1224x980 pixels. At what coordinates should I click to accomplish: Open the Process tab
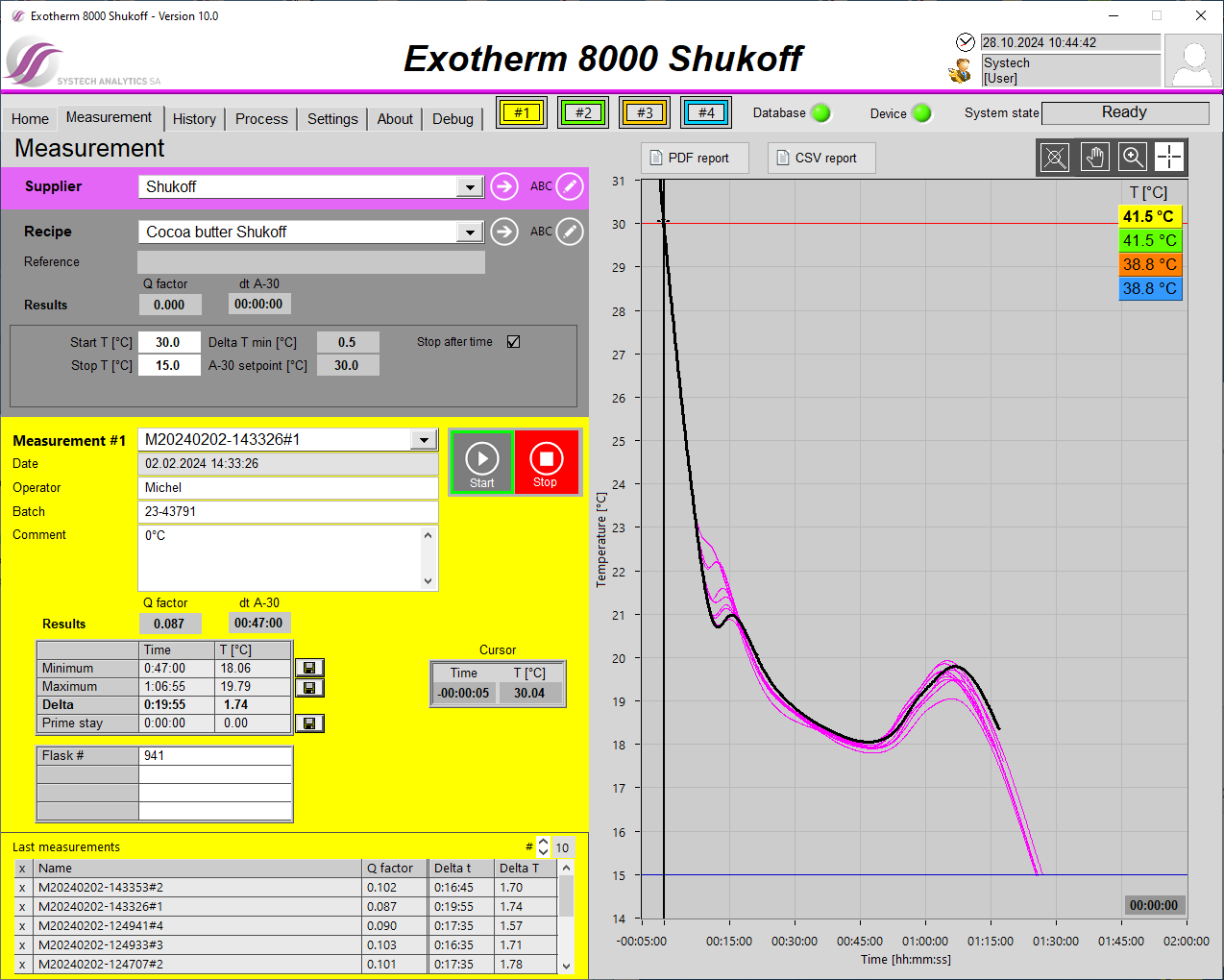(261, 119)
